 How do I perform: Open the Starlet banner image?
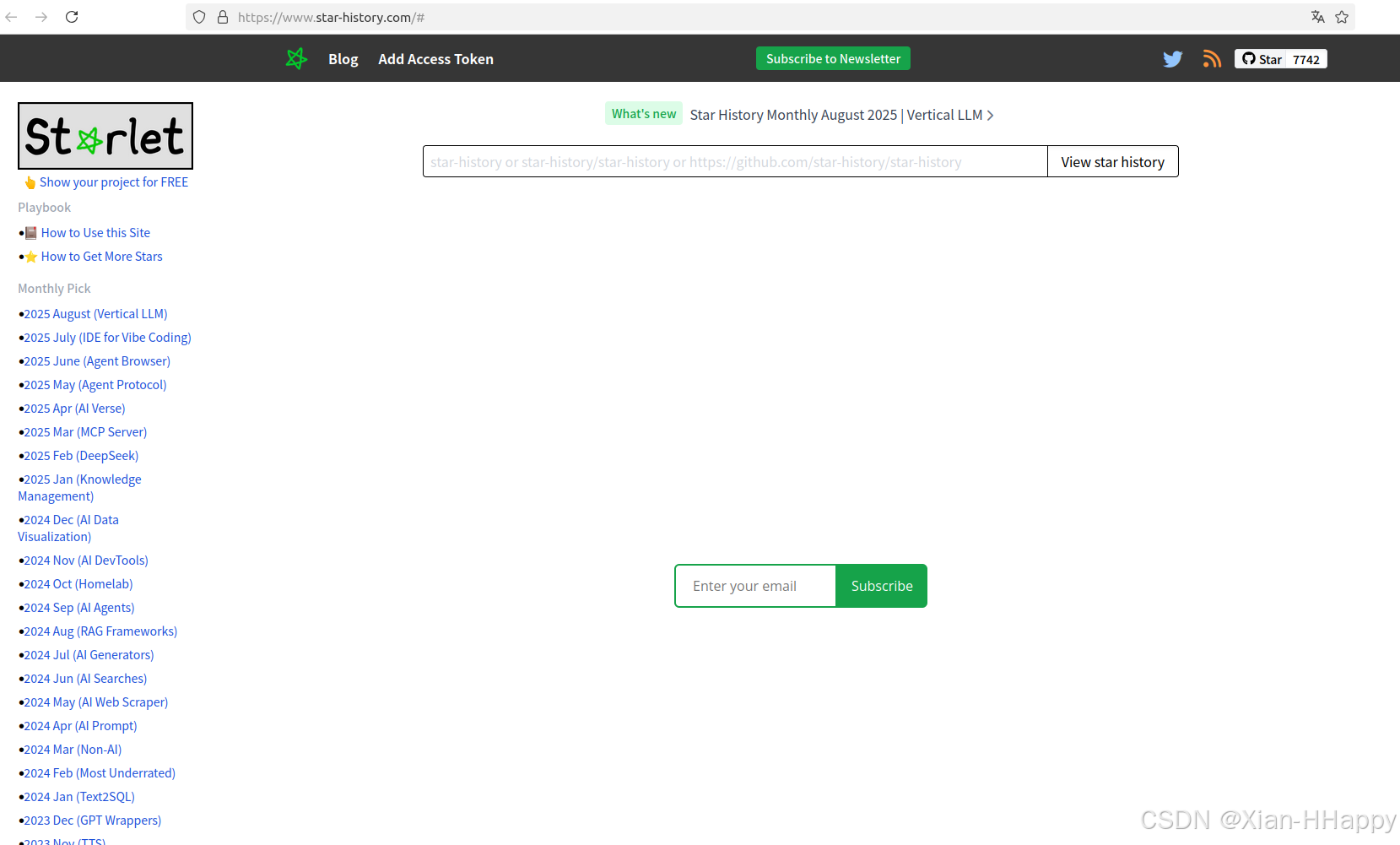(105, 136)
